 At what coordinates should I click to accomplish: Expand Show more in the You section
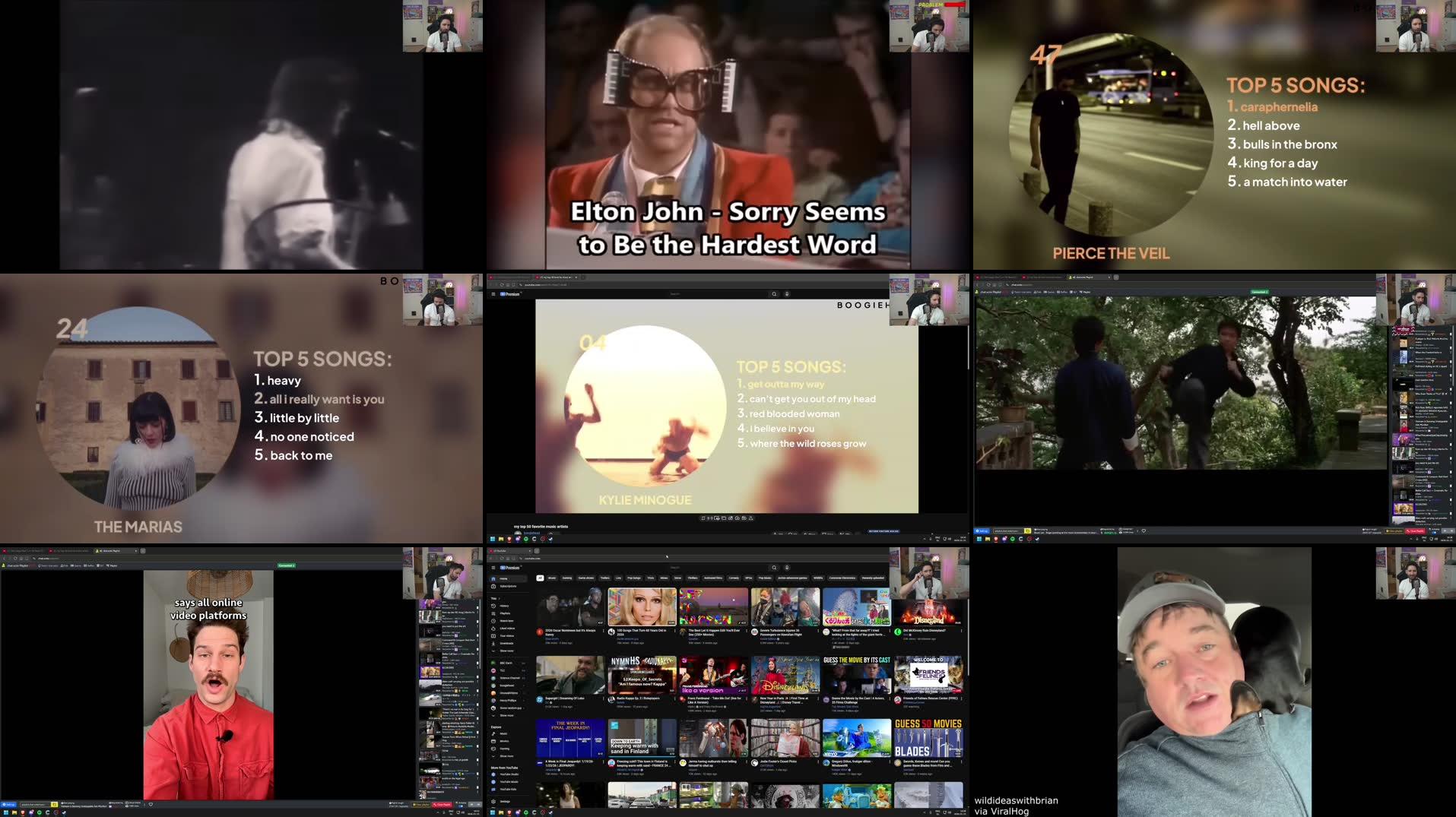[506, 651]
